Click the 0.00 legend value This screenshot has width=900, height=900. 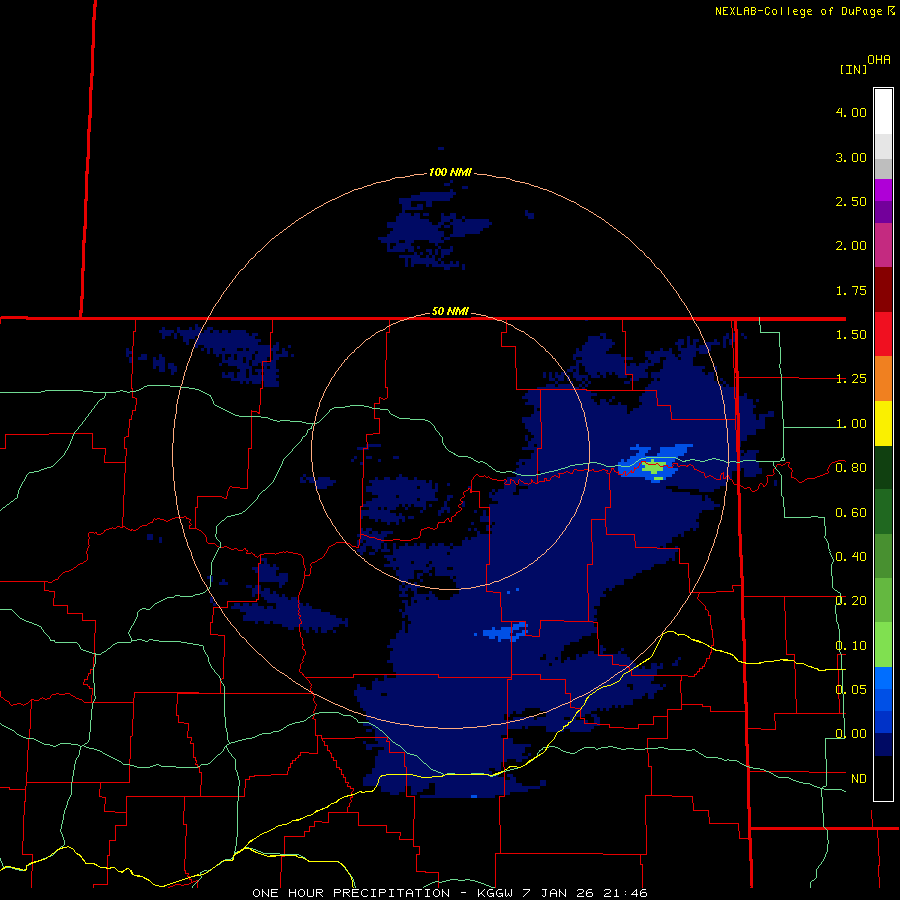pos(851,734)
